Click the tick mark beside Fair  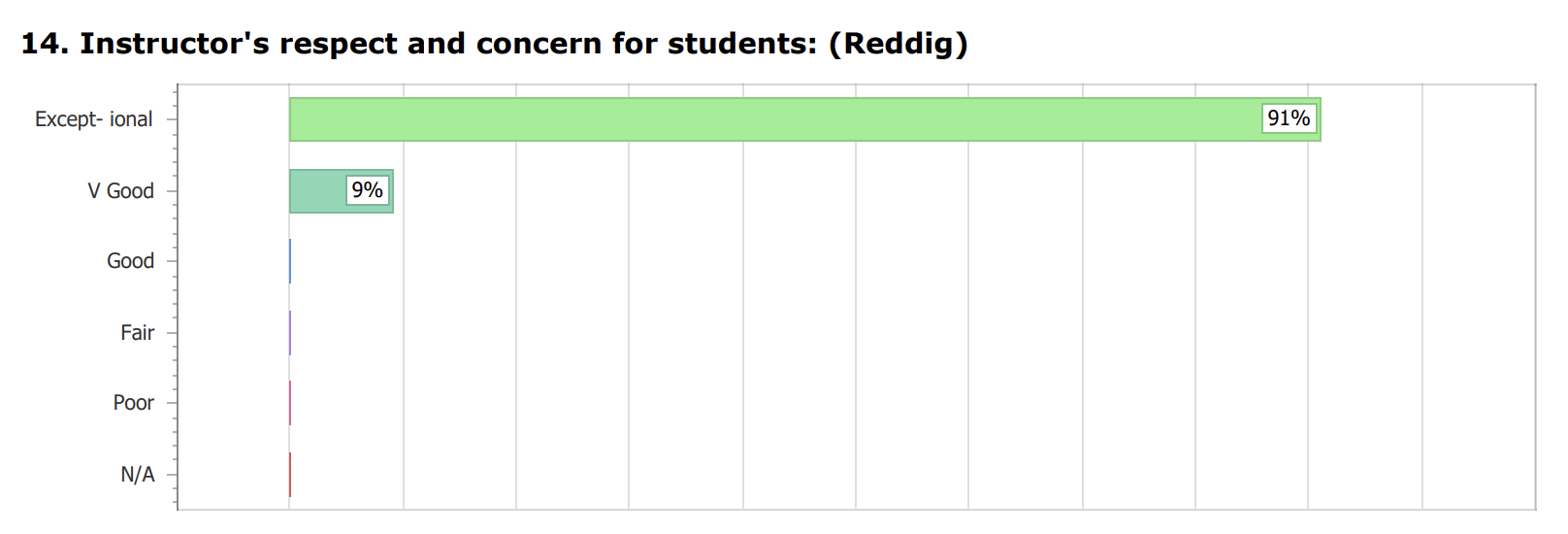(172, 333)
